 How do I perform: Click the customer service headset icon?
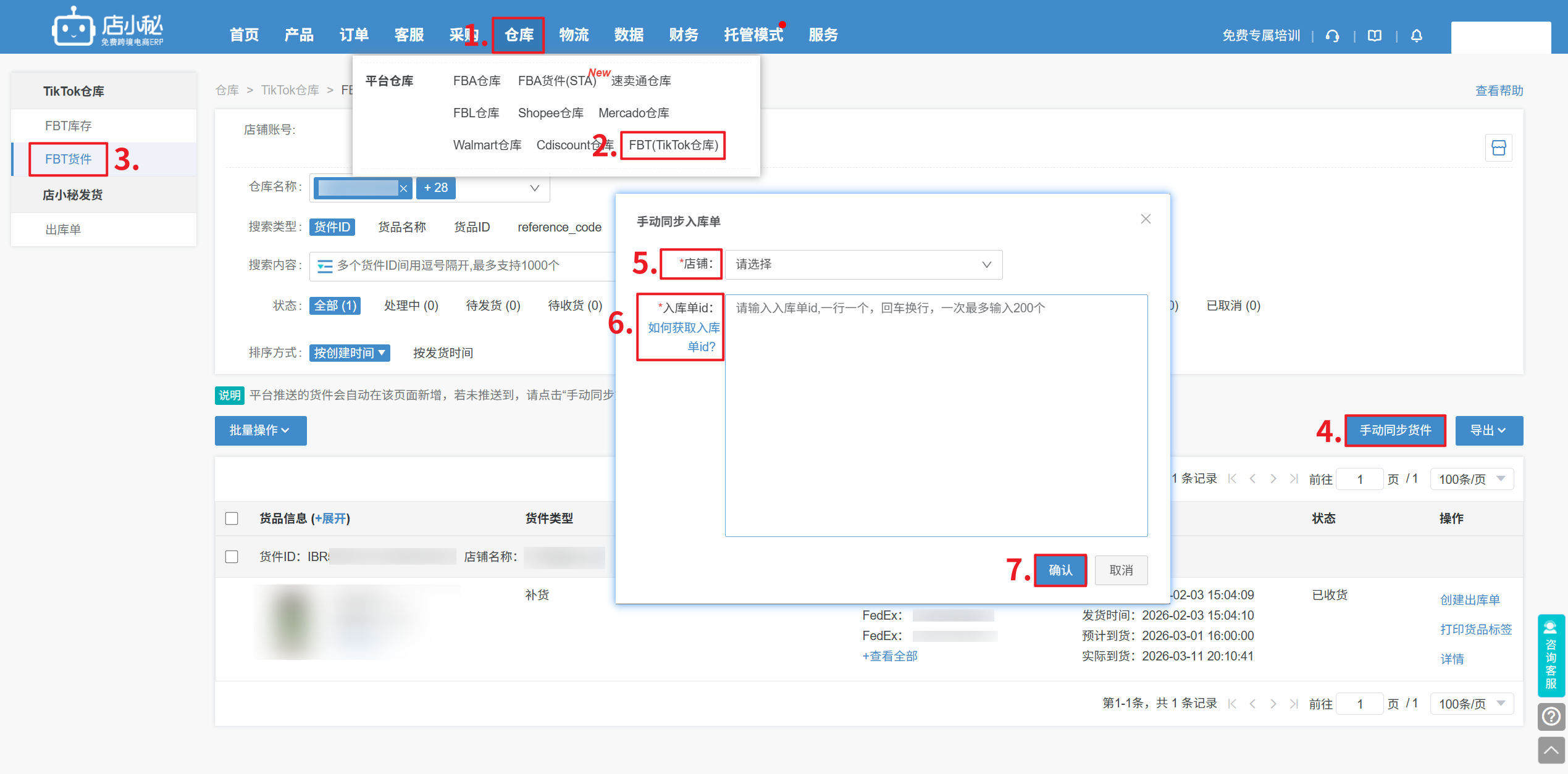(x=1333, y=36)
